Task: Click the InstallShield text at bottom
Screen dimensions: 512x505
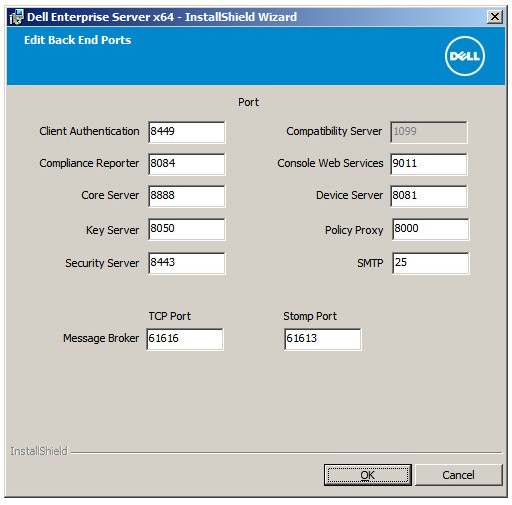Action: click(x=39, y=451)
